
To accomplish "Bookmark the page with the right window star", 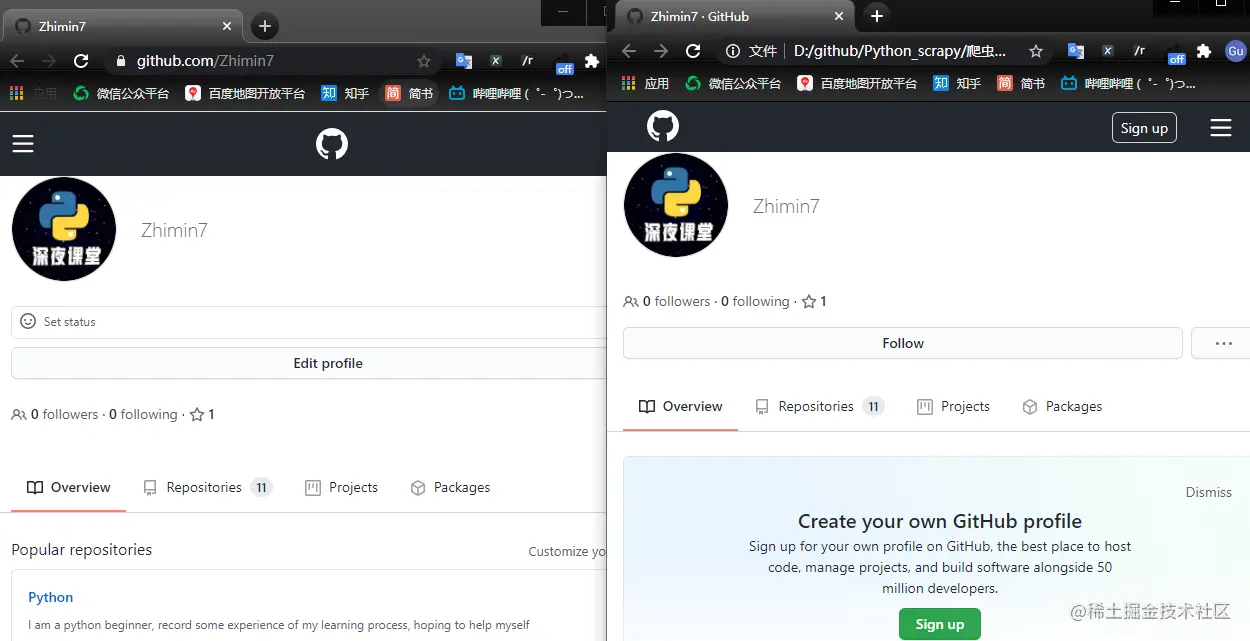I will (x=1036, y=51).
